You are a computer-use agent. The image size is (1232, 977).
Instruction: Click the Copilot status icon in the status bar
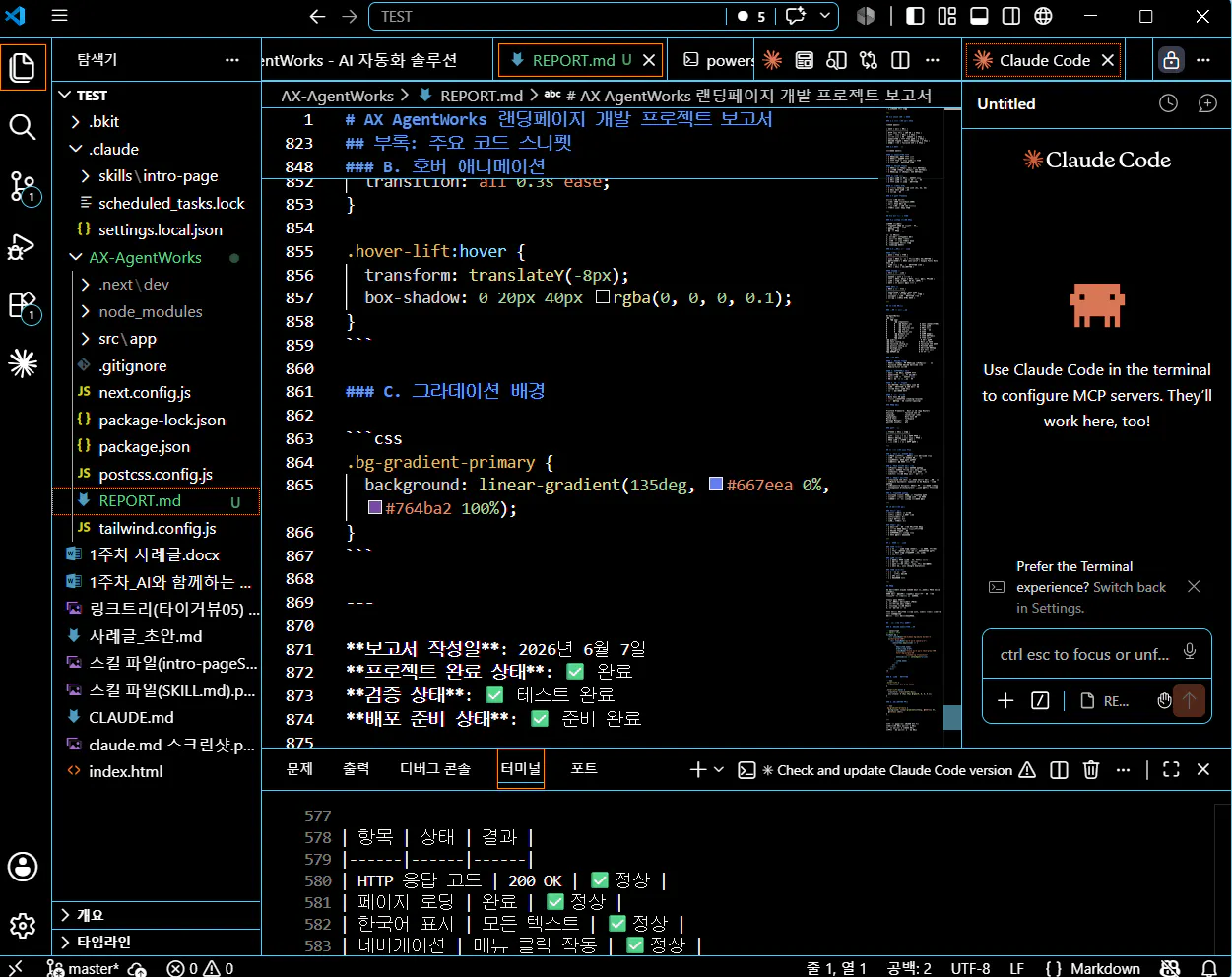(x=1170, y=968)
